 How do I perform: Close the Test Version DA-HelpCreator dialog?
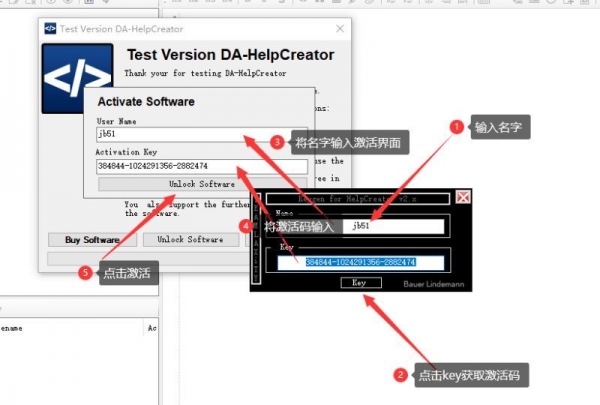[340, 29]
